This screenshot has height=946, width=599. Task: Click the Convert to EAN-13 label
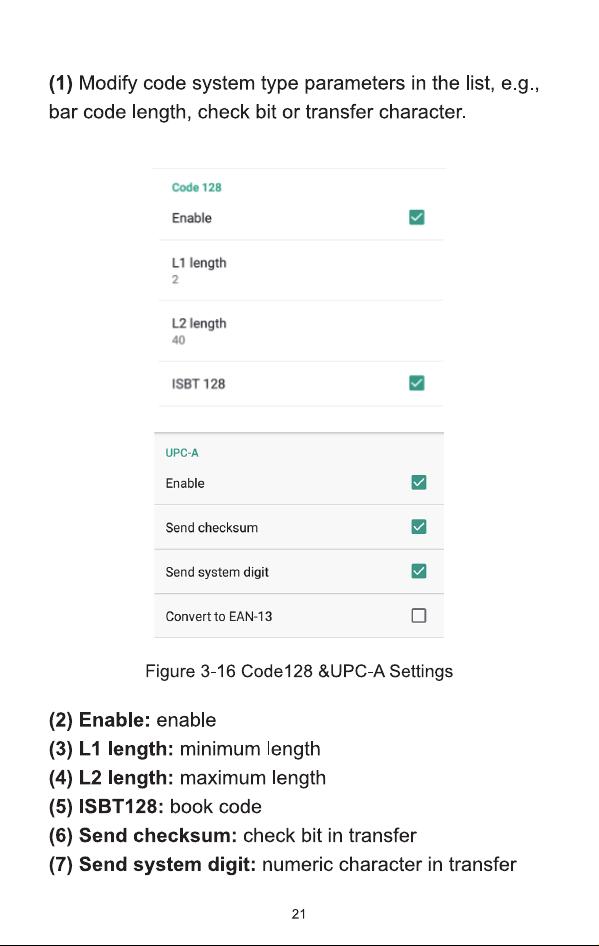[218, 617]
